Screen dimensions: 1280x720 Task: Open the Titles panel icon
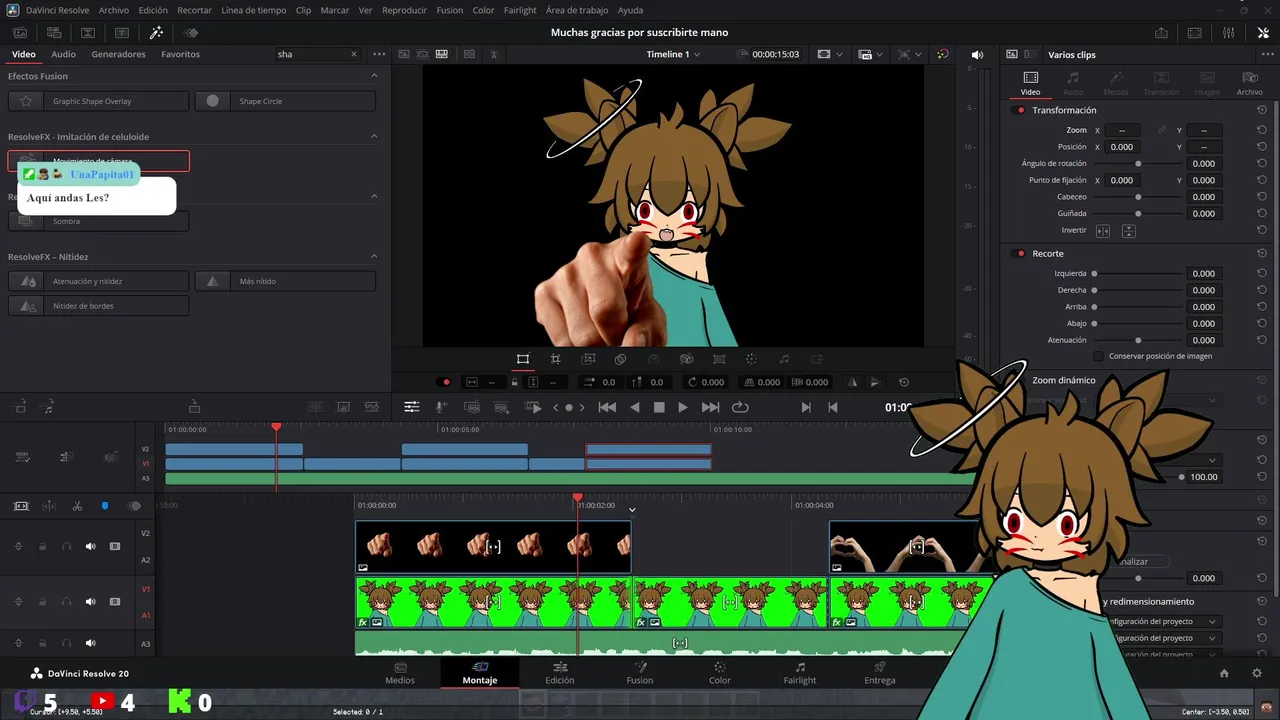(x=122, y=33)
